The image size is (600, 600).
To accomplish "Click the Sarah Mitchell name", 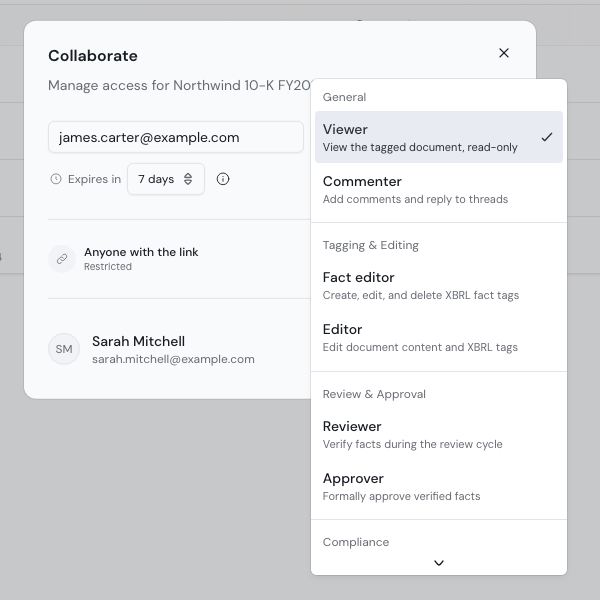I will [139, 341].
